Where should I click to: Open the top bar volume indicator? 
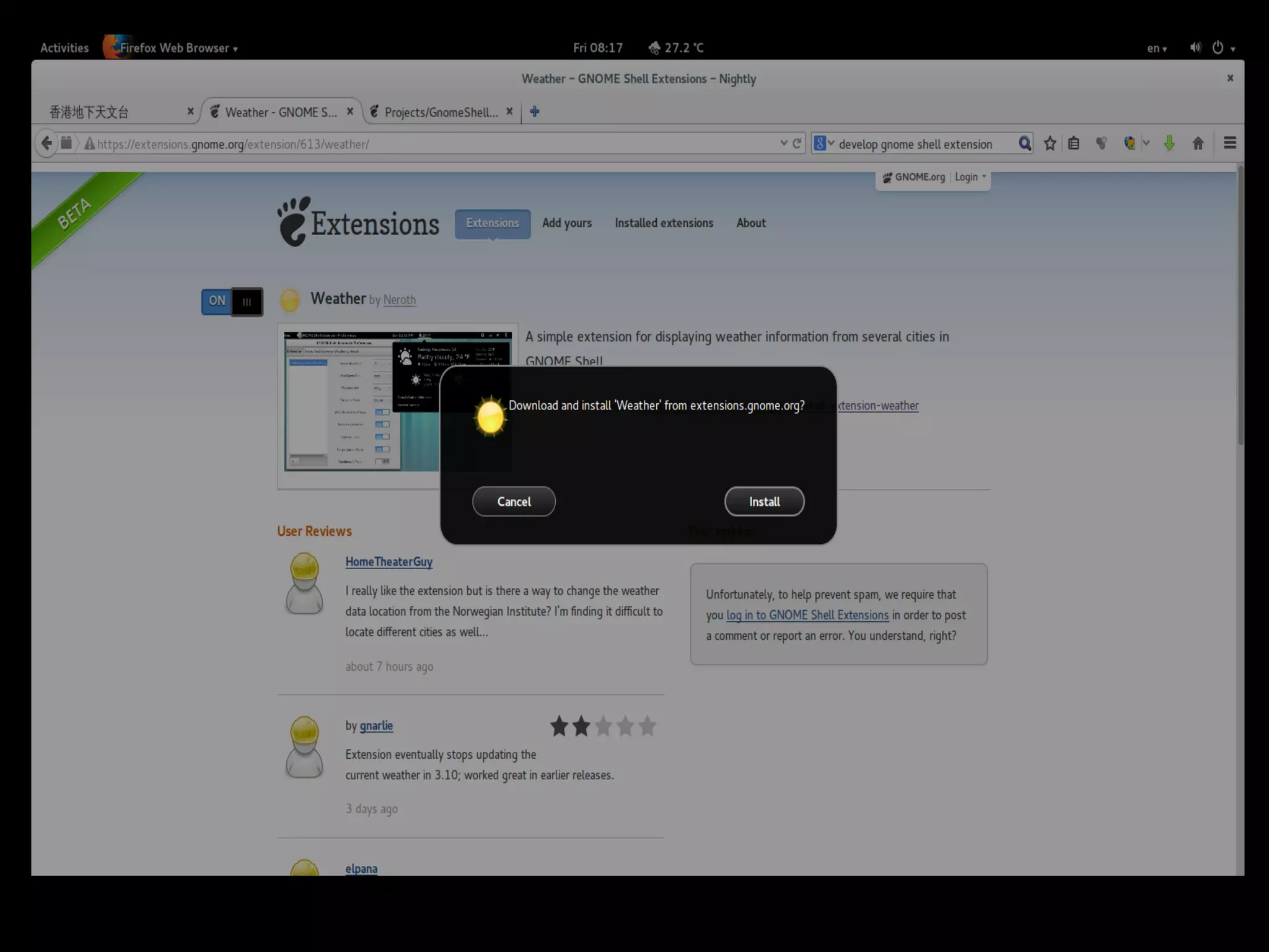1195,48
